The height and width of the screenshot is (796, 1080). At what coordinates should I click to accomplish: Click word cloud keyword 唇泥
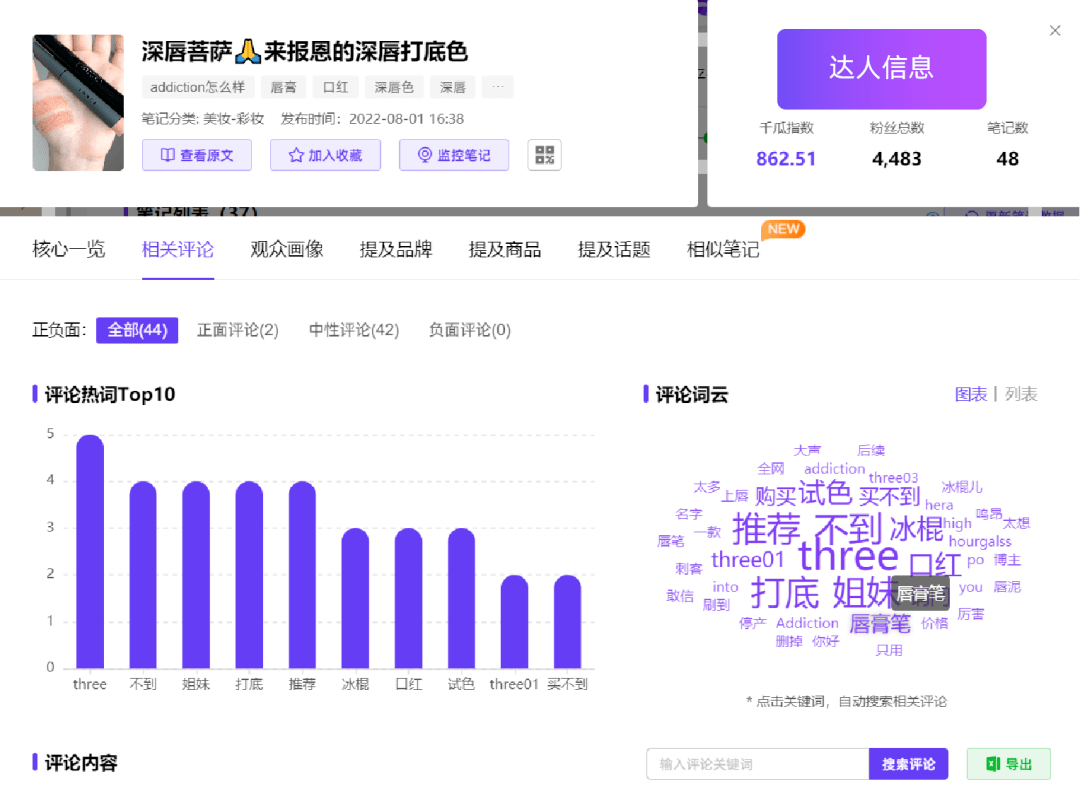click(1007, 587)
